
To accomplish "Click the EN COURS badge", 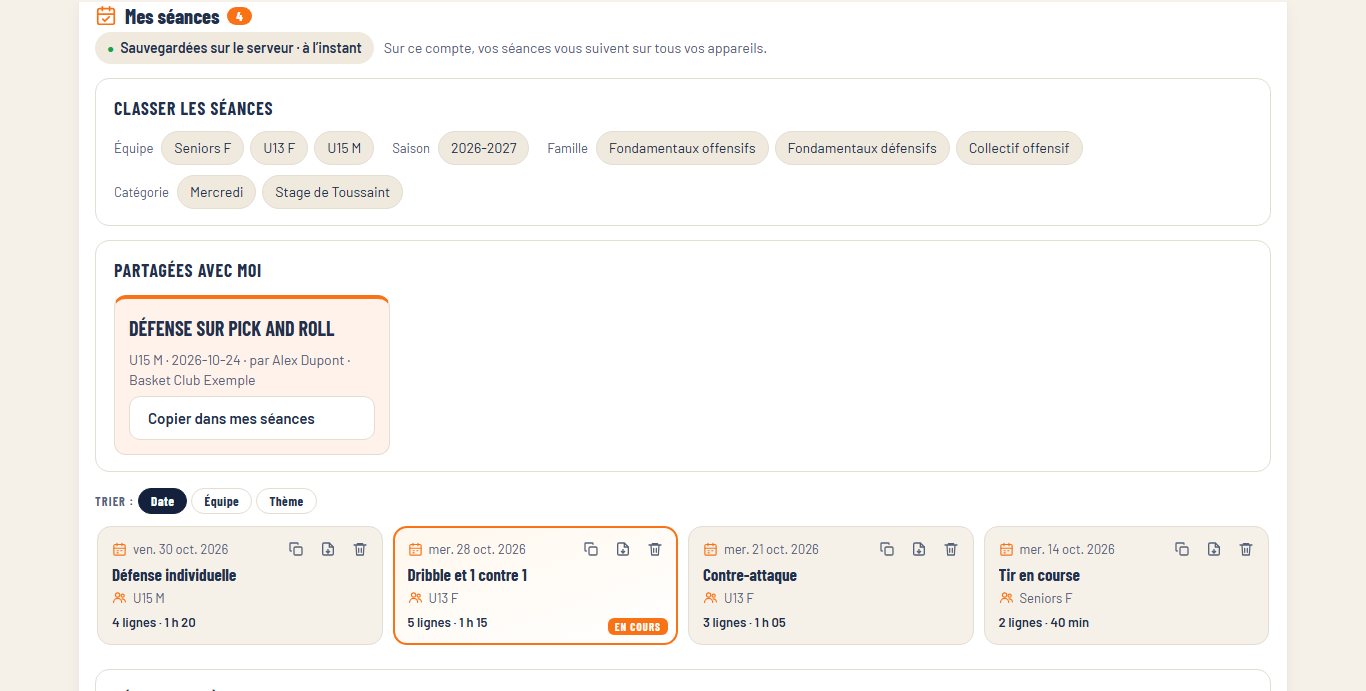I will [637, 627].
